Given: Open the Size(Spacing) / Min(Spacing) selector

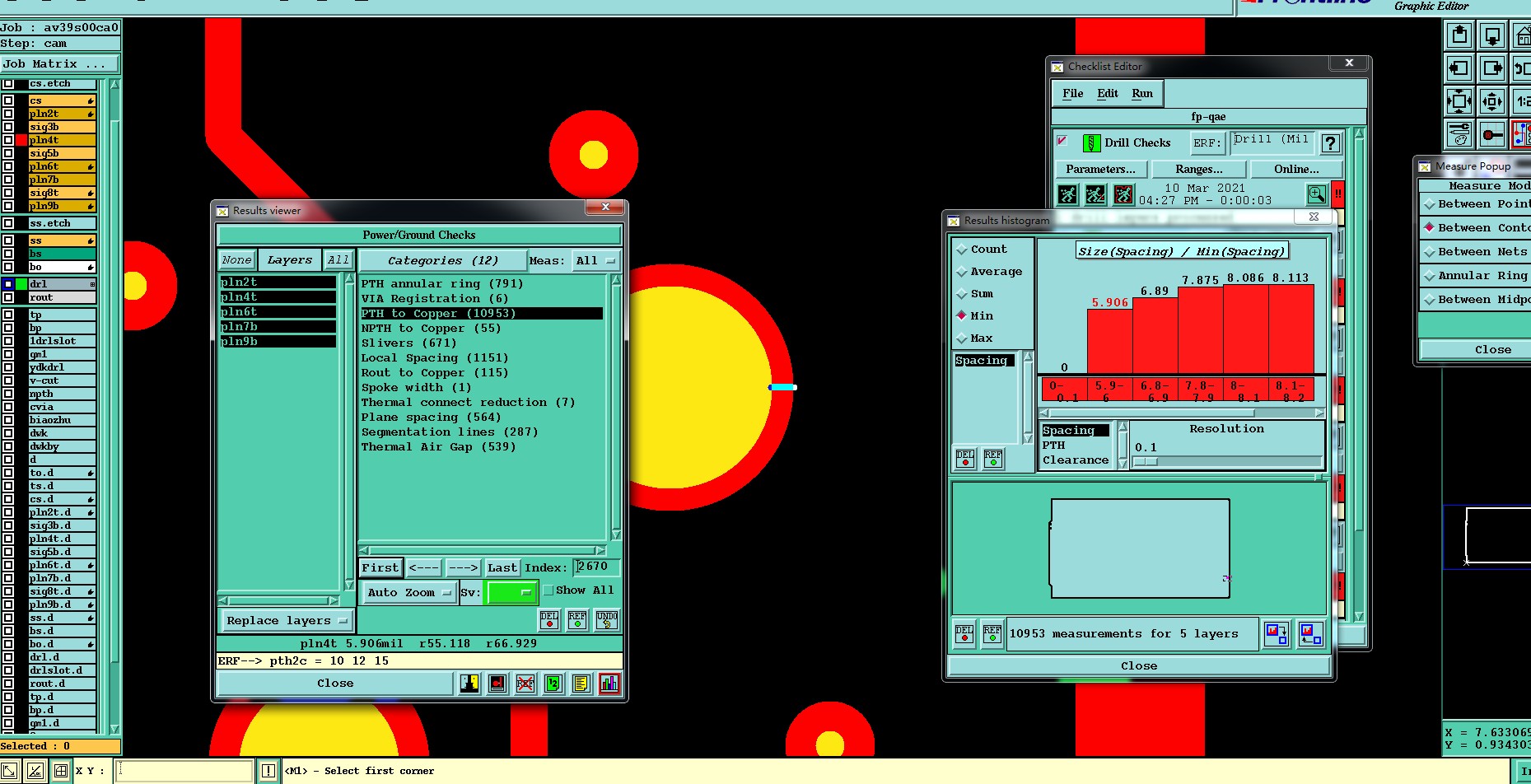Looking at the screenshot, I should coord(1182,251).
